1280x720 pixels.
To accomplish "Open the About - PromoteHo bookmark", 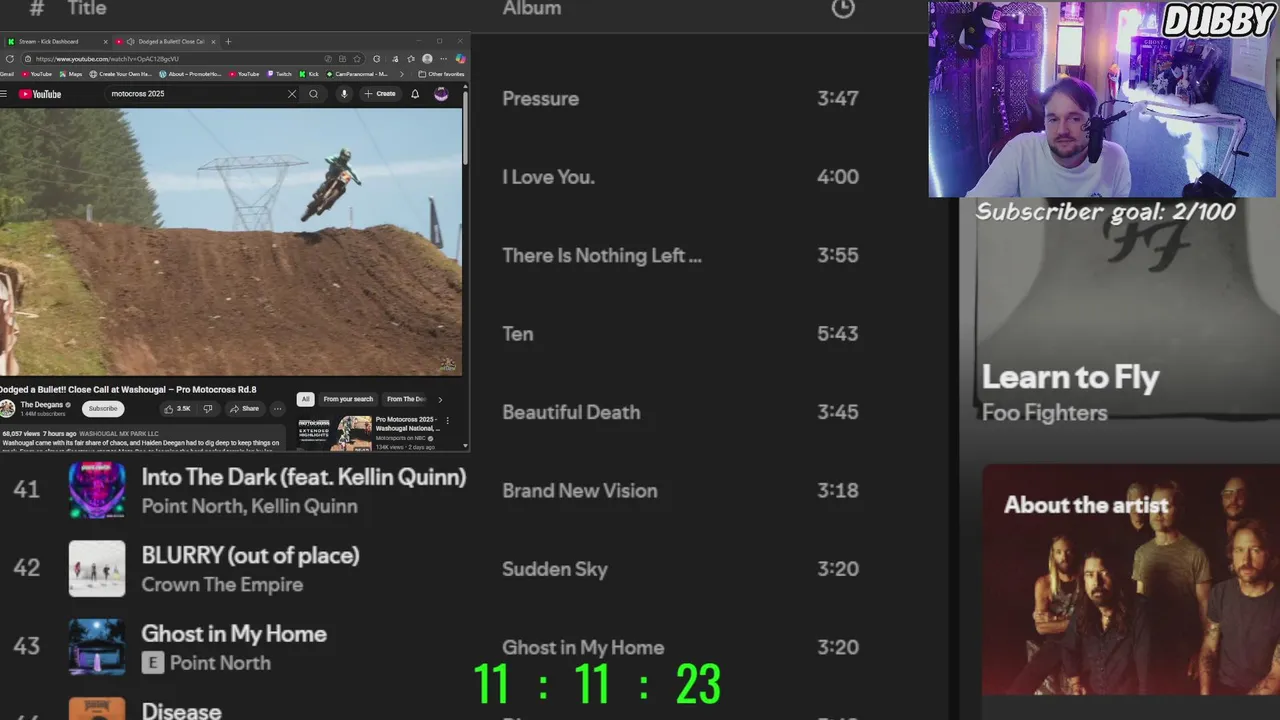I will pyautogui.click(x=190, y=74).
